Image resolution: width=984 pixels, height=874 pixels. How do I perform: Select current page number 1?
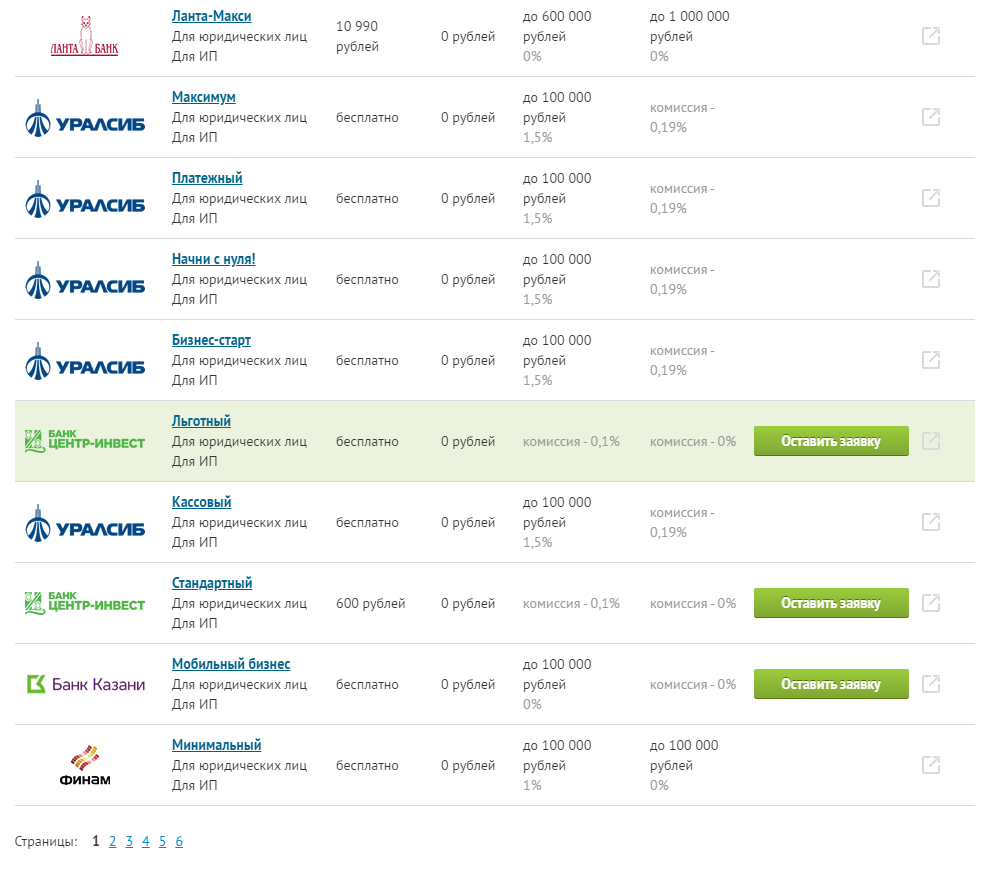(x=96, y=841)
